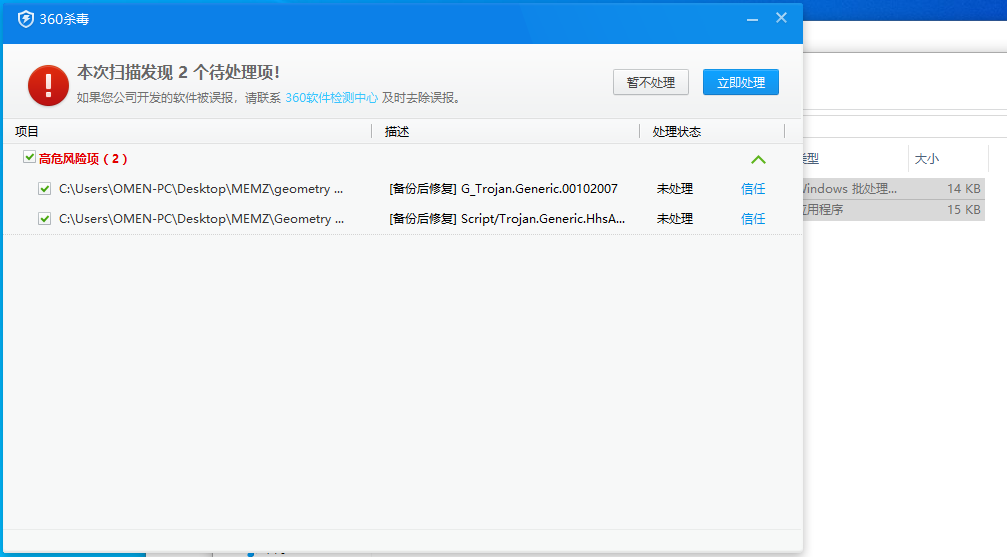
Task: Select the path ending in MEMZ\Geometry capitalized
Action: pyautogui.click(x=202, y=219)
